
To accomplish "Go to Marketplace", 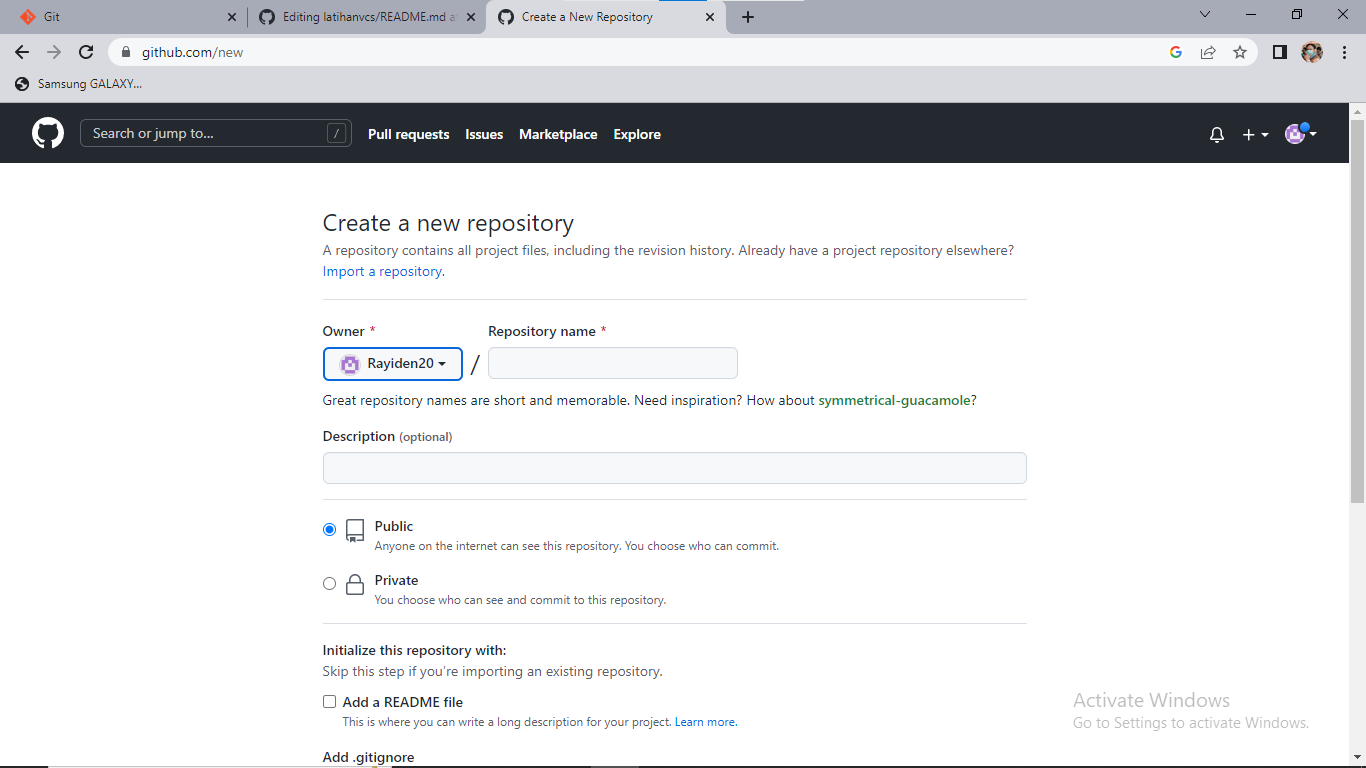I will coord(558,134).
